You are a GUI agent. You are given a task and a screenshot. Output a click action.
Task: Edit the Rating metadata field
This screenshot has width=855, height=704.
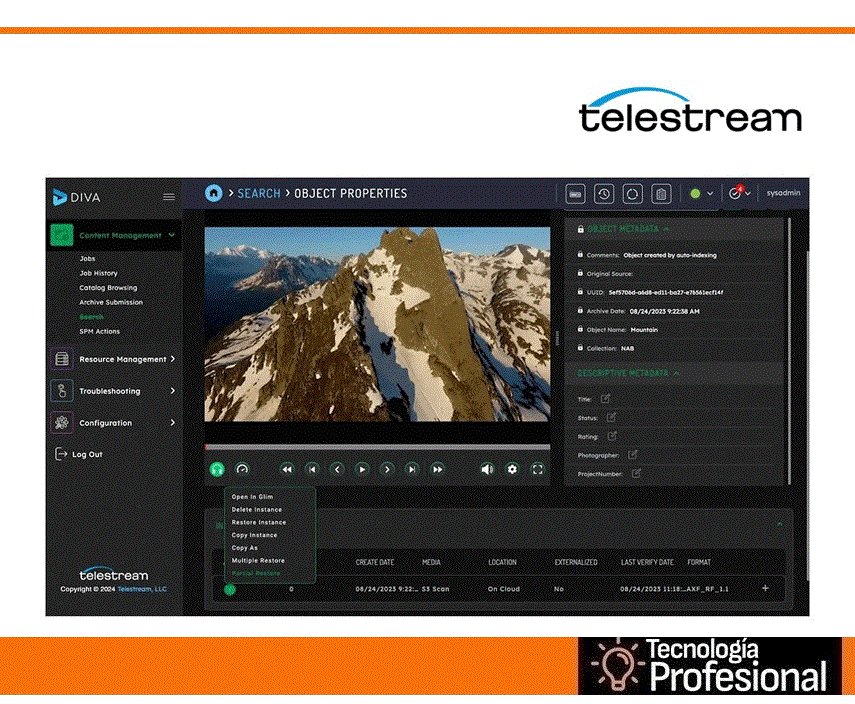(612, 436)
